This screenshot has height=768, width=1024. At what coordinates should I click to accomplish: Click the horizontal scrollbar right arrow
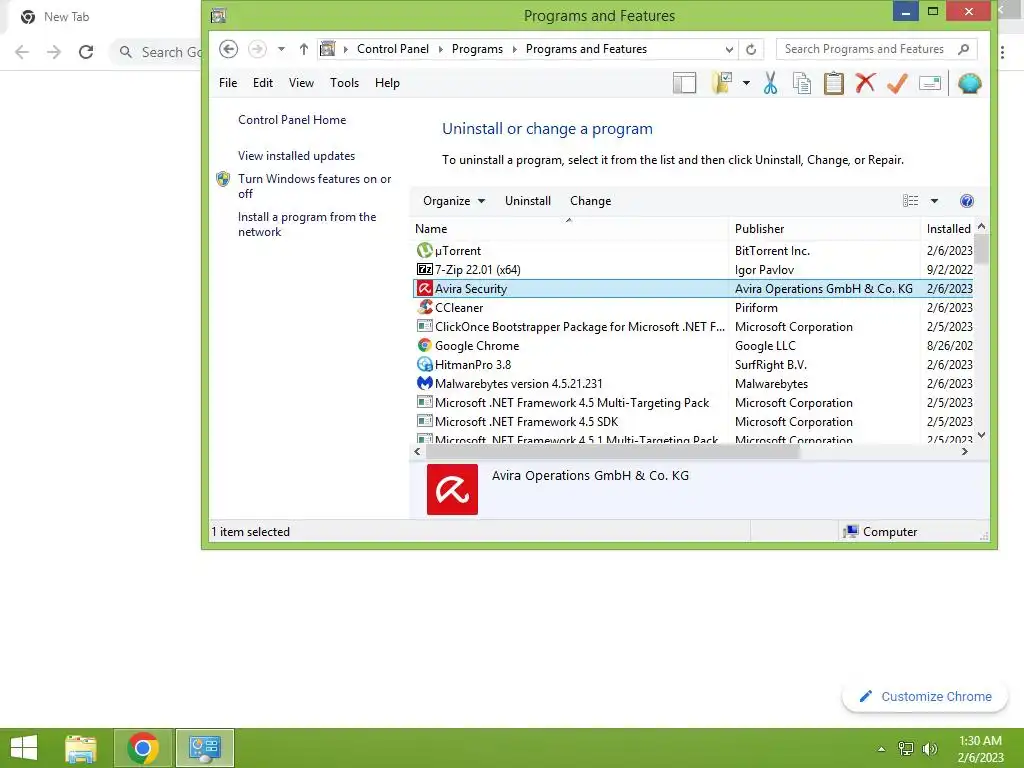pyautogui.click(x=965, y=451)
